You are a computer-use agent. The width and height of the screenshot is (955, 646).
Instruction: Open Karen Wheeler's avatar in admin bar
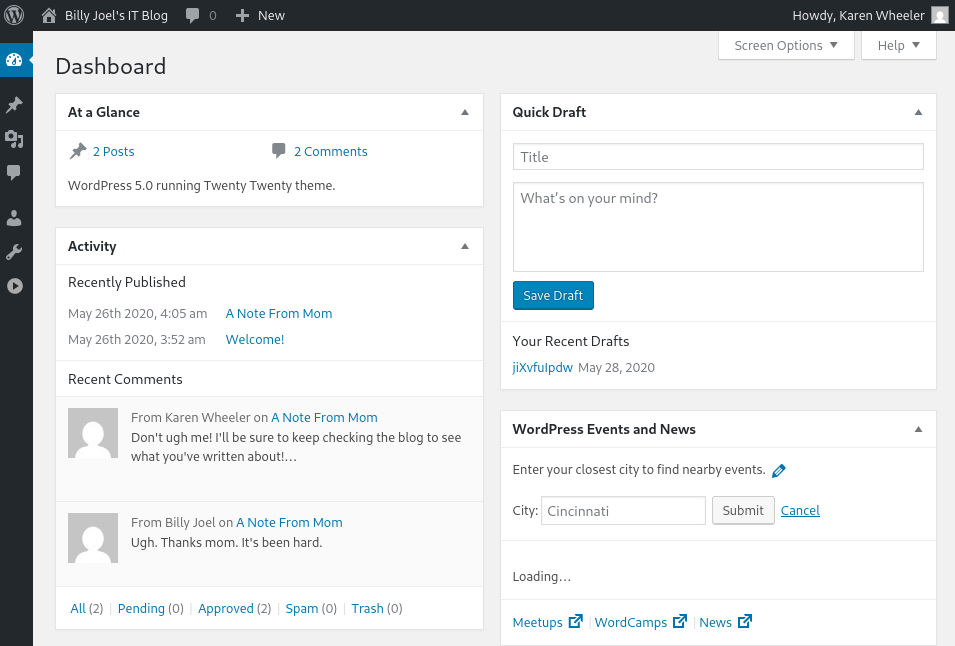[940, 15]
